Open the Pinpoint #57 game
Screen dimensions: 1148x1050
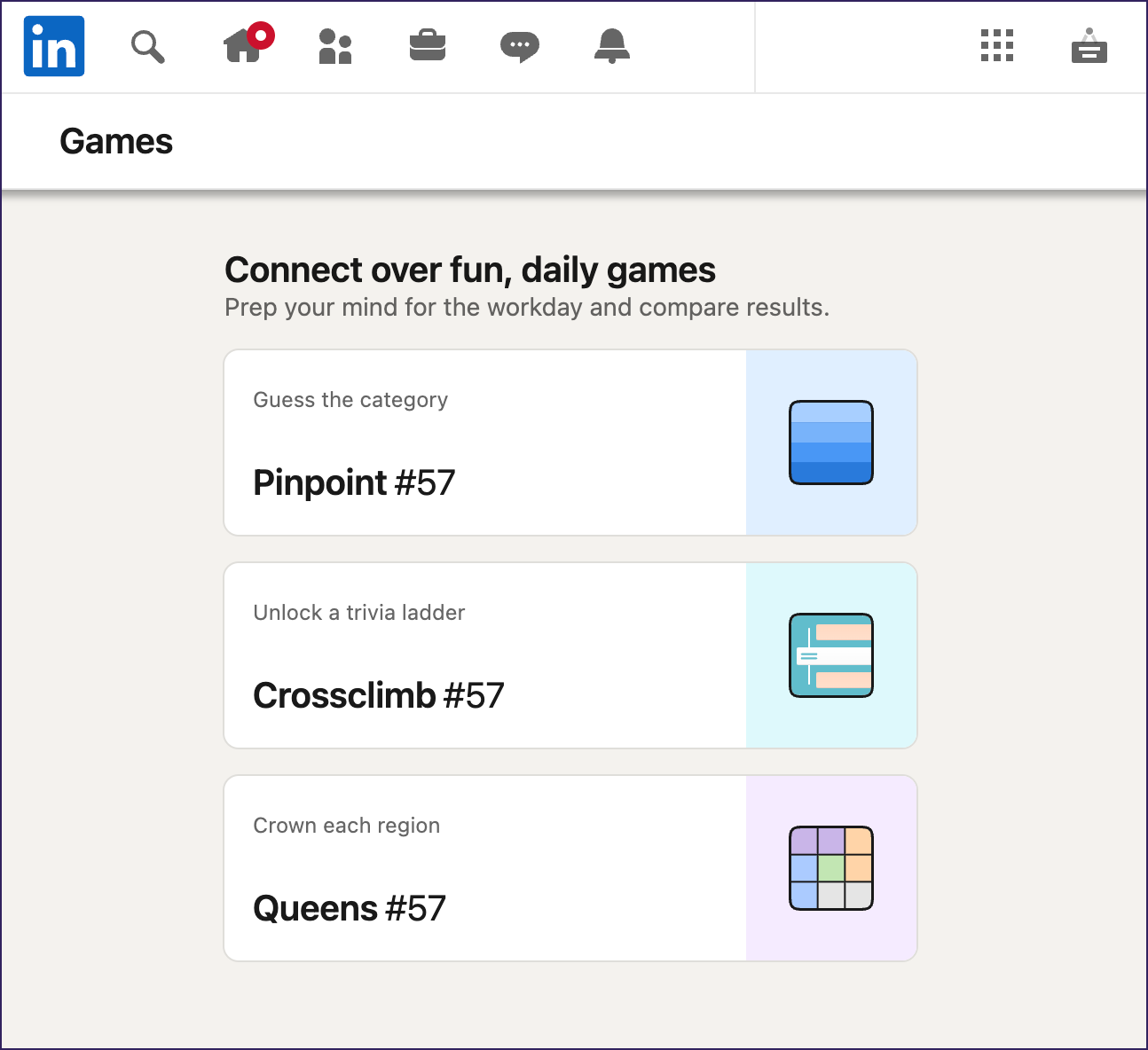point(570,443)
